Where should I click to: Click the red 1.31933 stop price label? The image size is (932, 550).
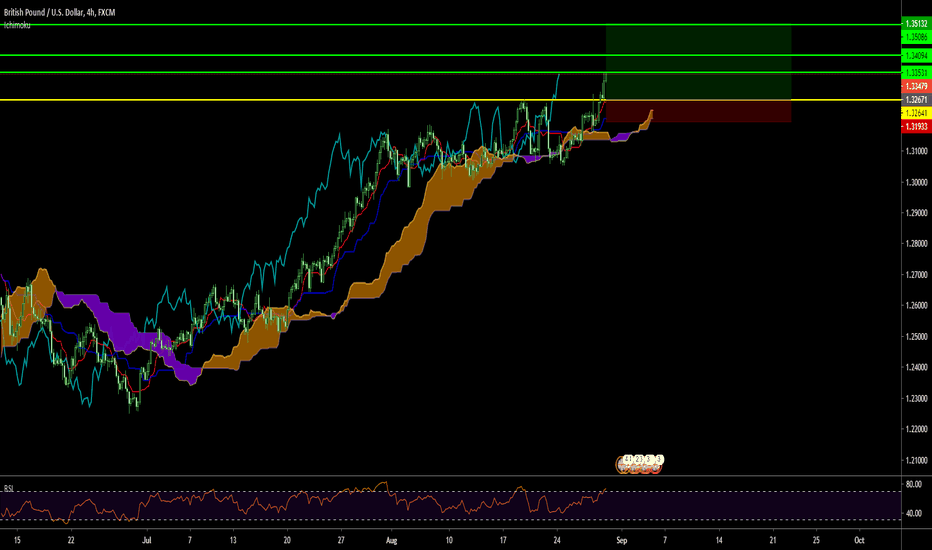(x=916, y=126)
